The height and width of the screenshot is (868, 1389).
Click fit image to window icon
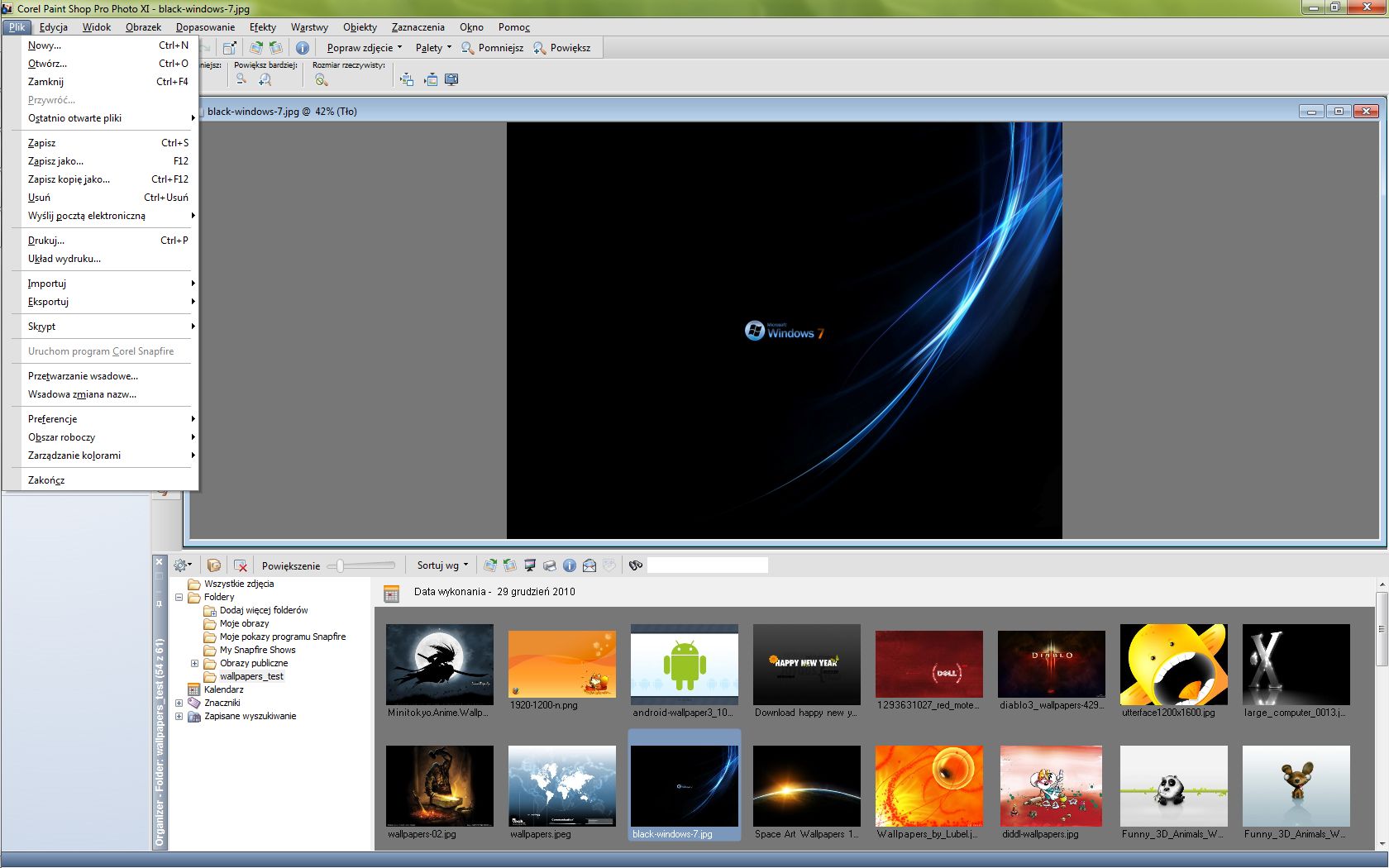tap(430, 79)
